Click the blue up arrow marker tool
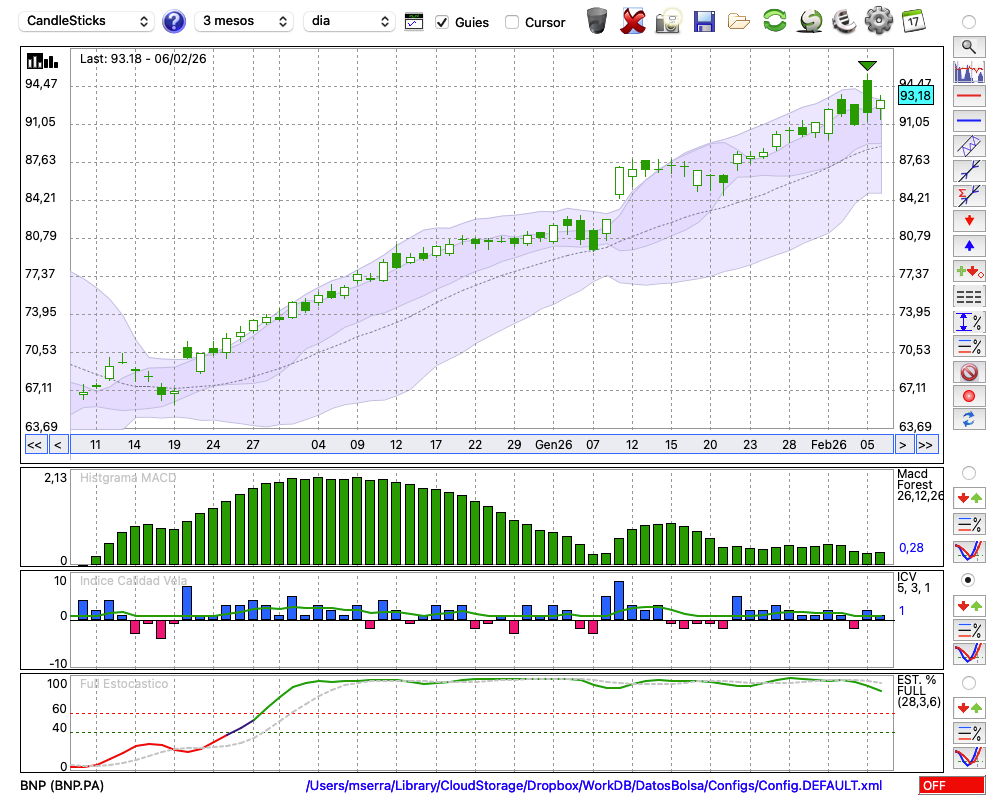This screenshot has width=1000, height=800. tap(968, 245)
